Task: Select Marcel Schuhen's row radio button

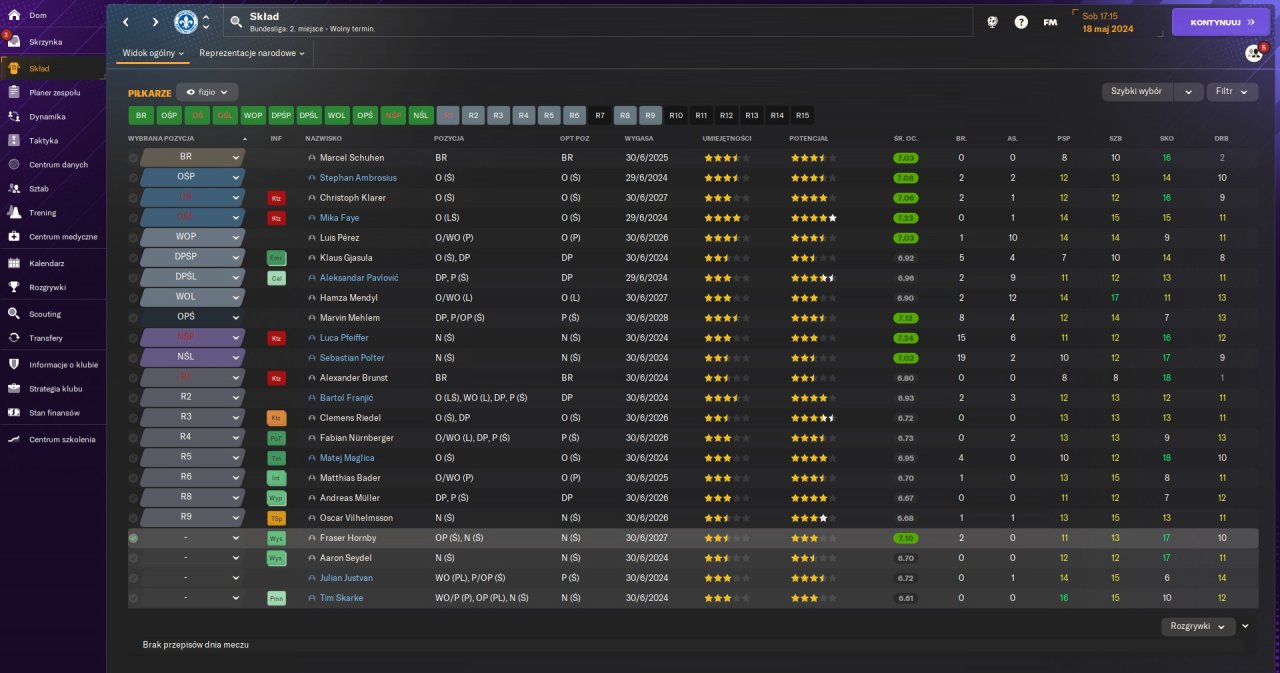Action: (x=133, y=158)
